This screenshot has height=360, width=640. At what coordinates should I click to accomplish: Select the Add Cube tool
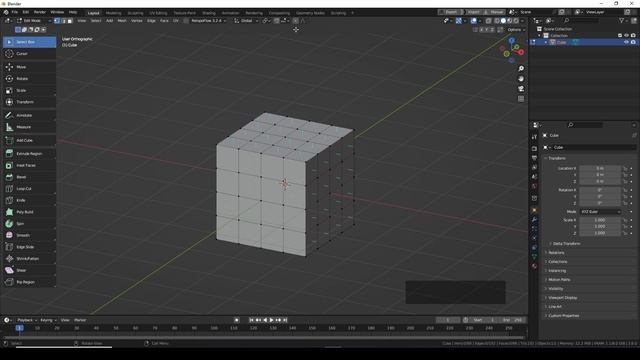coord(29,140)
